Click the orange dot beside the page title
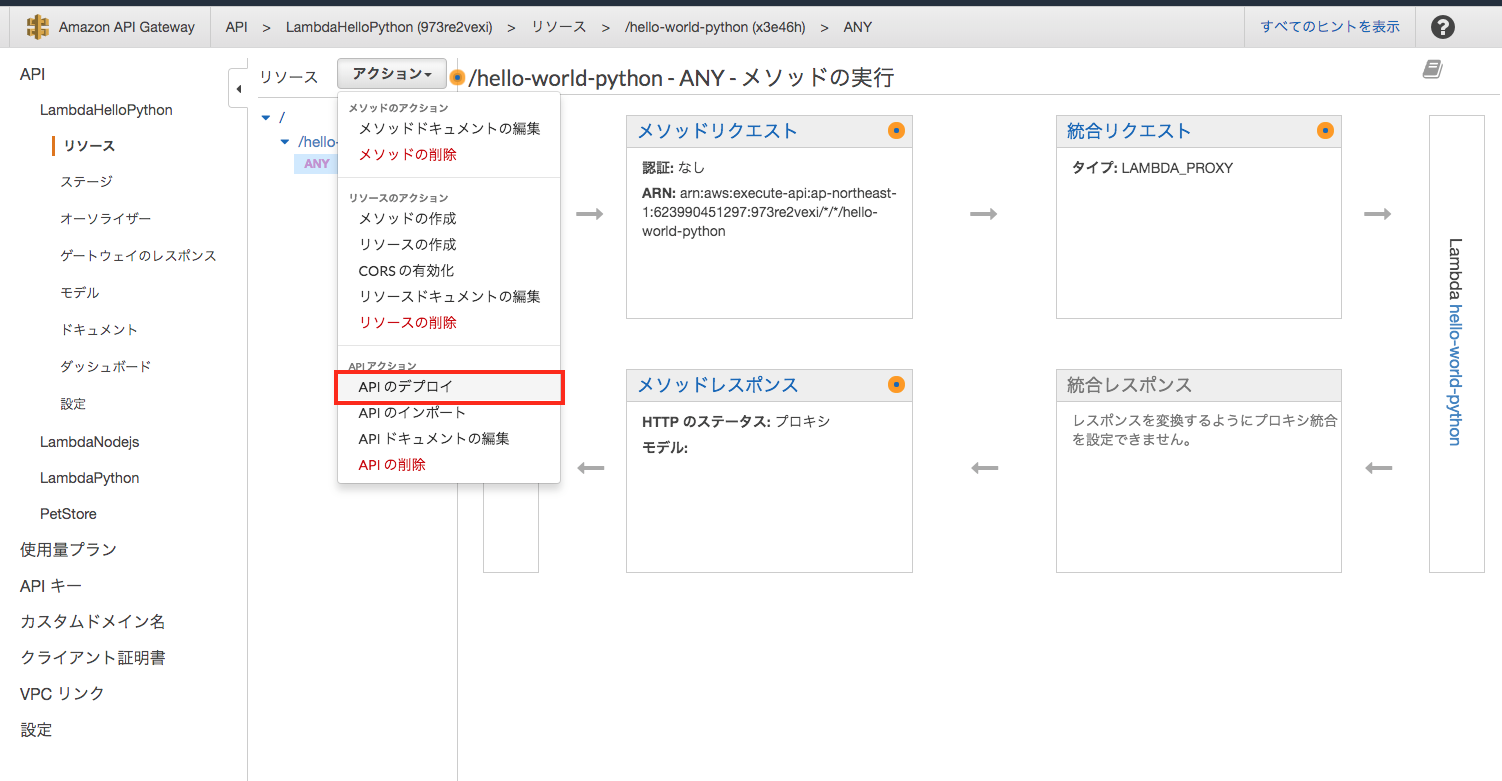Viewport: 1502px width, 781px height. click(x=457, y=76)
